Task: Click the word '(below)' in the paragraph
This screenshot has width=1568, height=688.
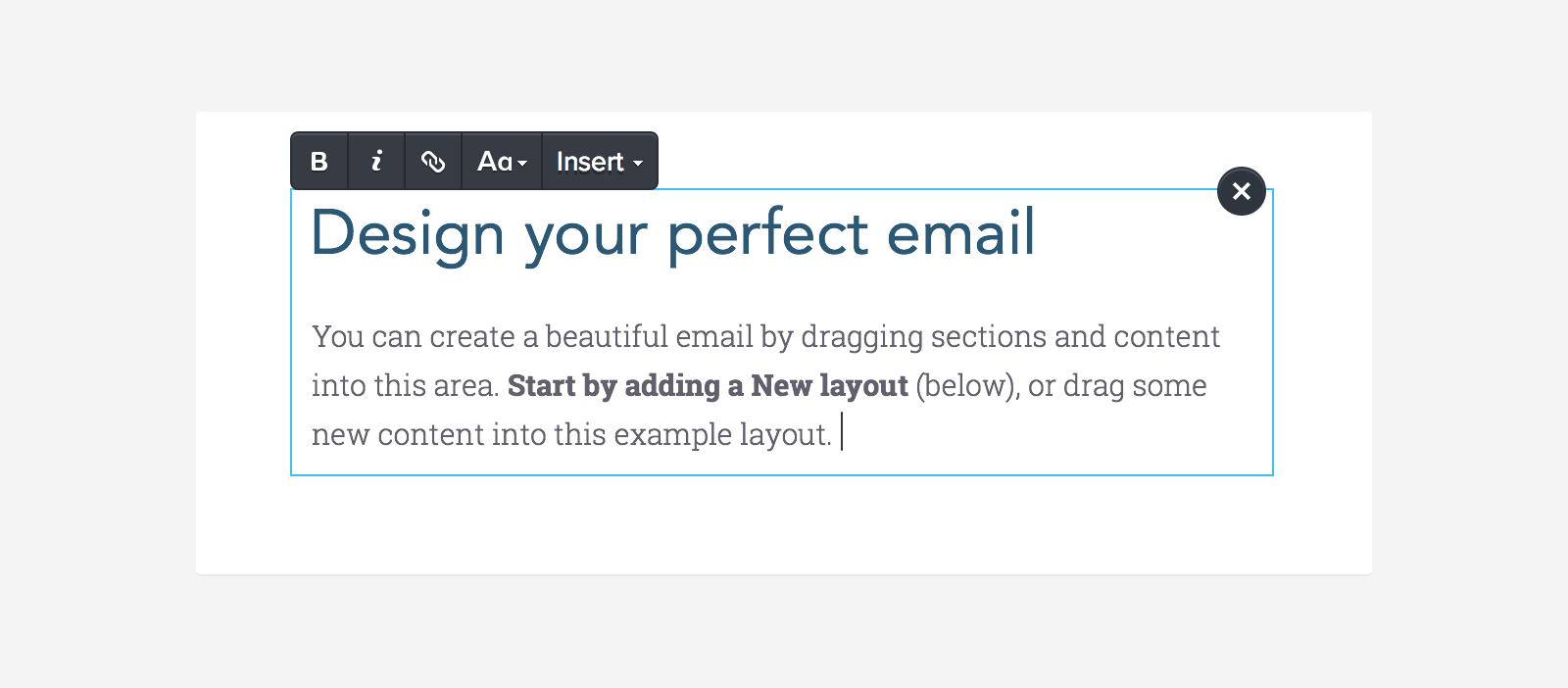Action: 967,386
